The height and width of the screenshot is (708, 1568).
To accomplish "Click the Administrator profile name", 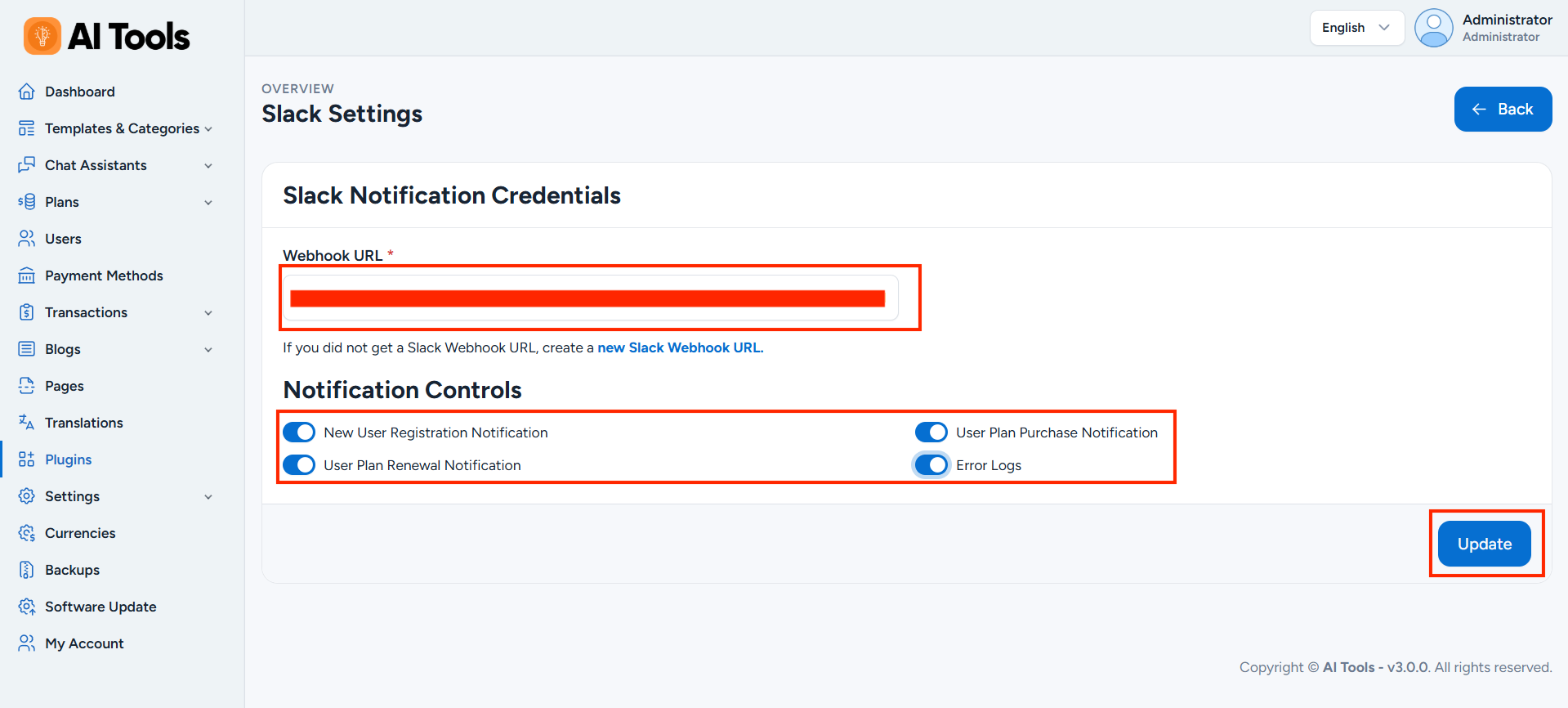I will point(1507,20).
